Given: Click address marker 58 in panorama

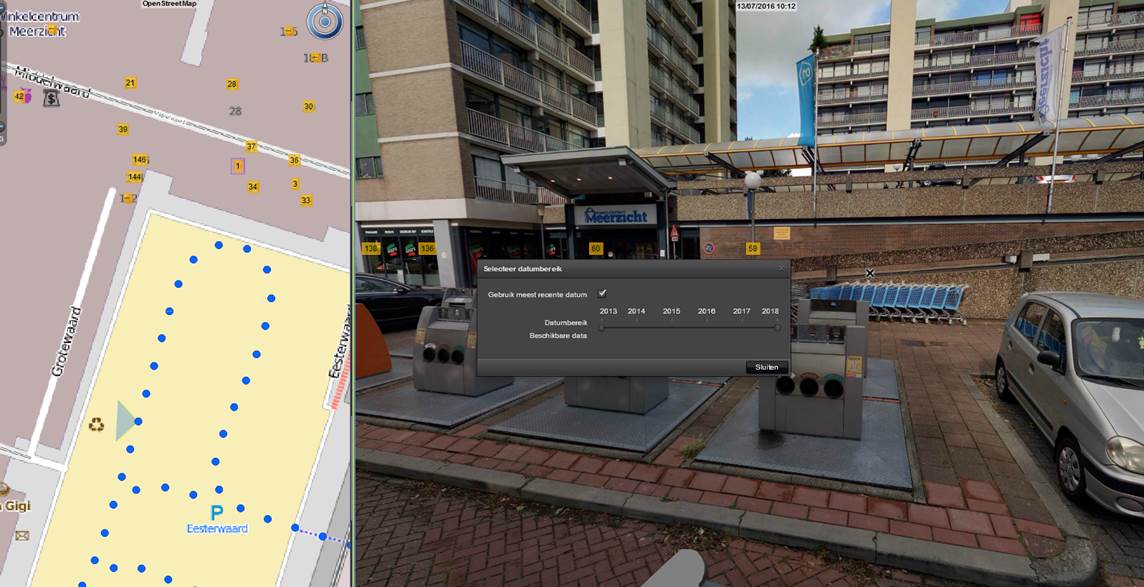Looking at the screenshot, I should (x=753, y=249).
